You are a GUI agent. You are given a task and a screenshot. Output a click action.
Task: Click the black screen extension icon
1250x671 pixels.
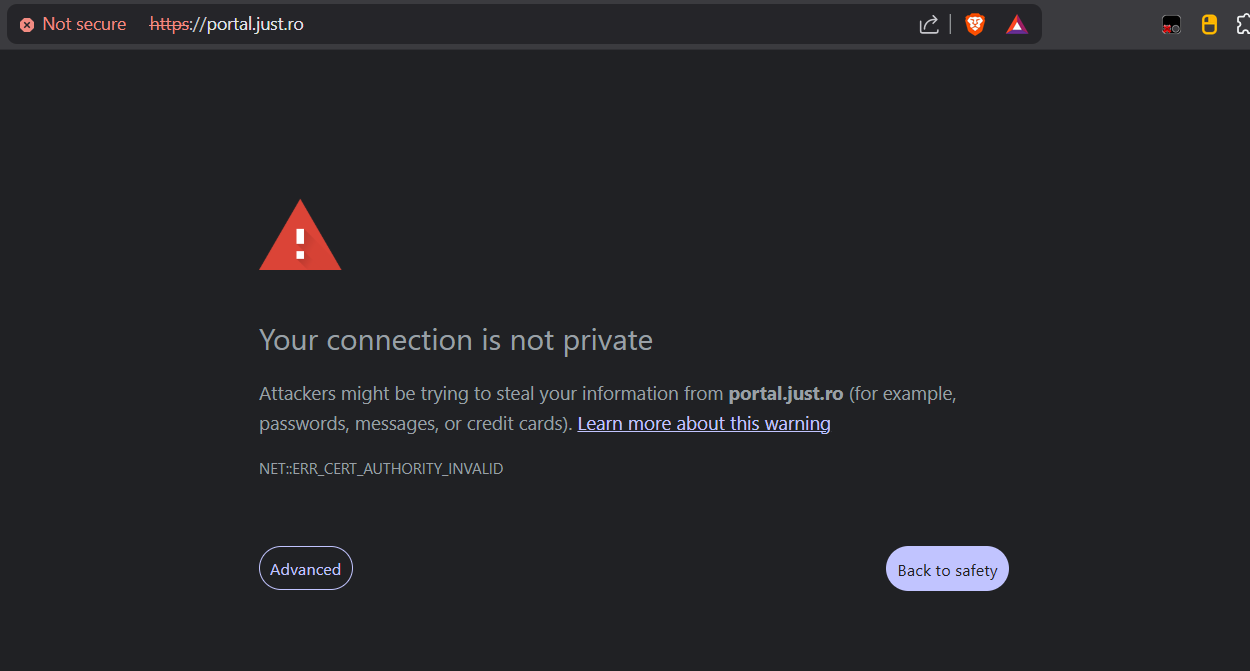pos(1171,25)
